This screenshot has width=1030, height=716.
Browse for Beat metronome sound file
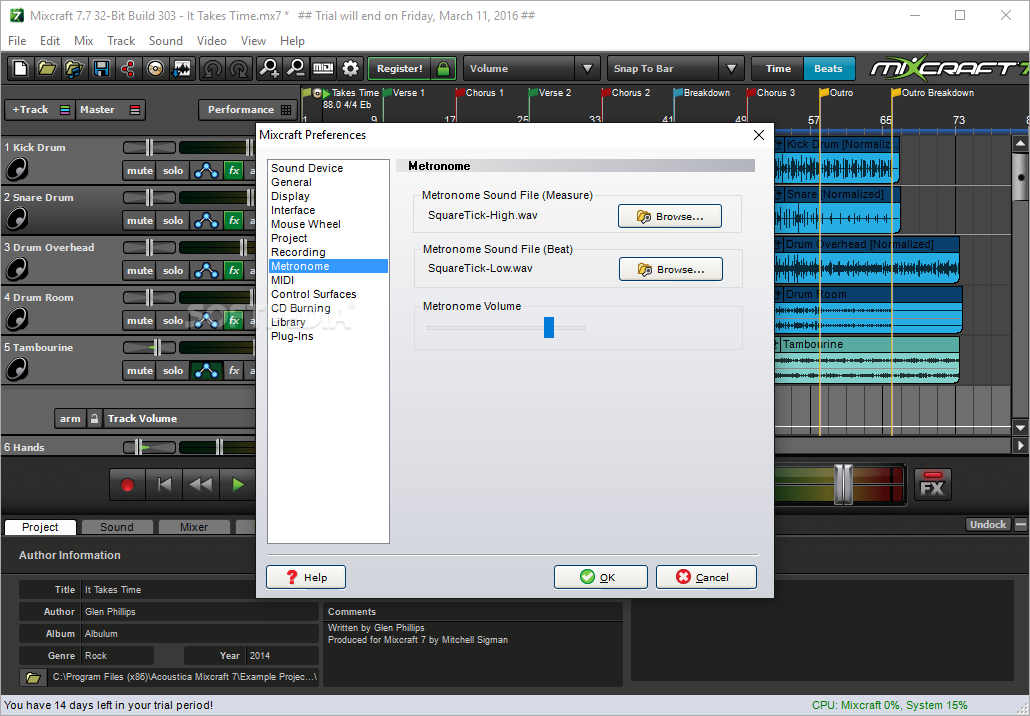(x=671, y=269)
